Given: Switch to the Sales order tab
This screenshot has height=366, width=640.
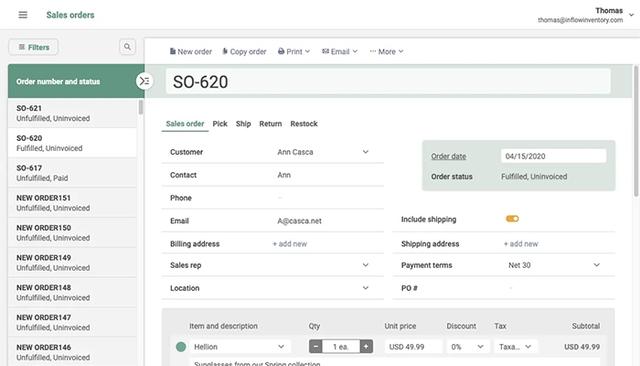Looking at the screenshot, I should click(x=185, y=124).
